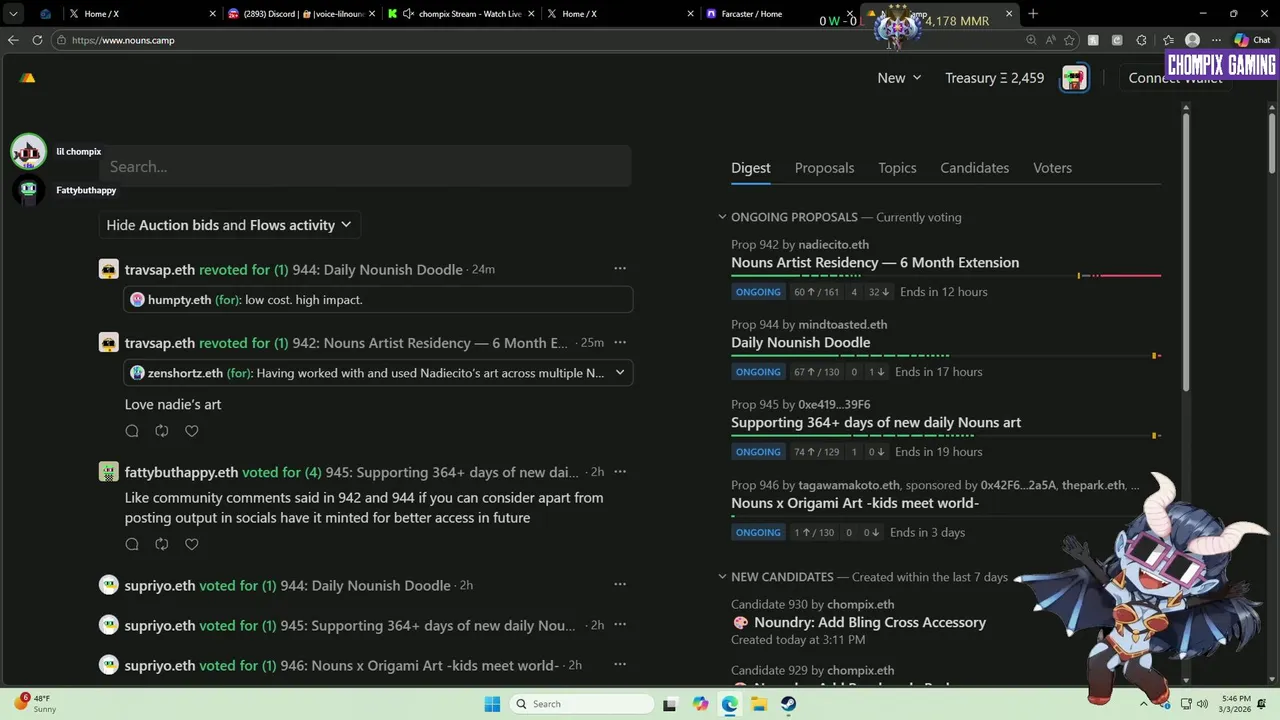
Task: Repost fattybuthappy.eth's comment
Action: [x=162, y=544]
